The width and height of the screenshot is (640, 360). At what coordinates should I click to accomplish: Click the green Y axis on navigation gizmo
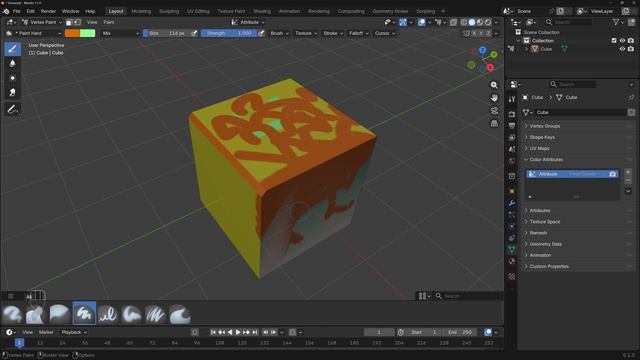point(494,54)
